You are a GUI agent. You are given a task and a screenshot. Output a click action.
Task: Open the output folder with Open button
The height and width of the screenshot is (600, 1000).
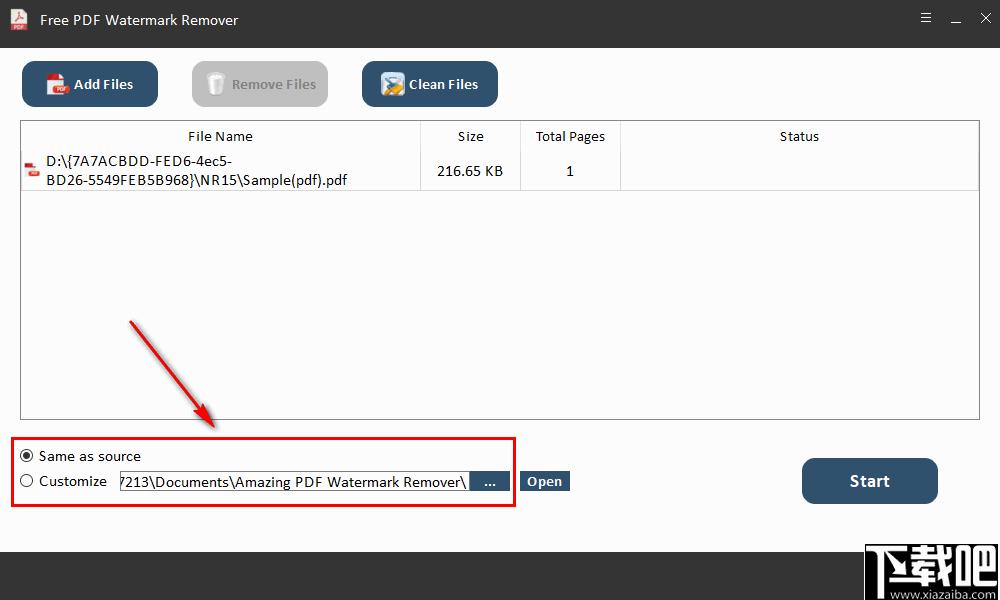tap(544, 482)
